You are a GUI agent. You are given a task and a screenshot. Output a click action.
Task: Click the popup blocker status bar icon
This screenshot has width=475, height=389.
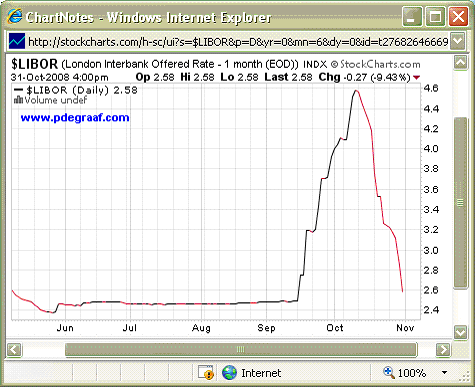(205, 372)
